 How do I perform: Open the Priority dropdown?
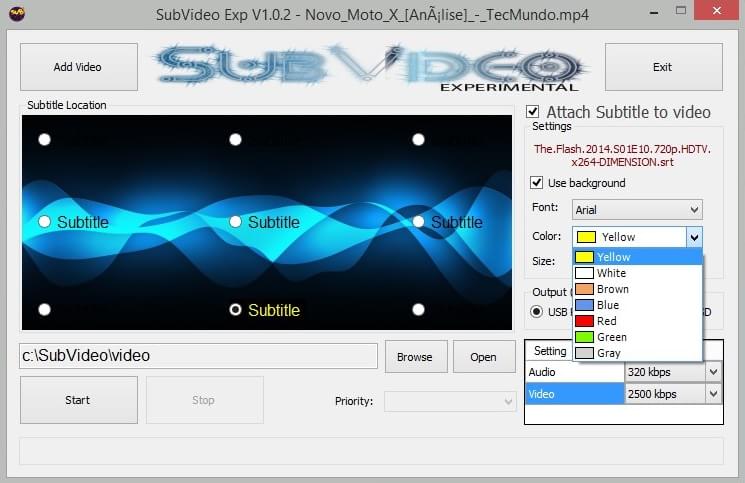pos(450,401)
